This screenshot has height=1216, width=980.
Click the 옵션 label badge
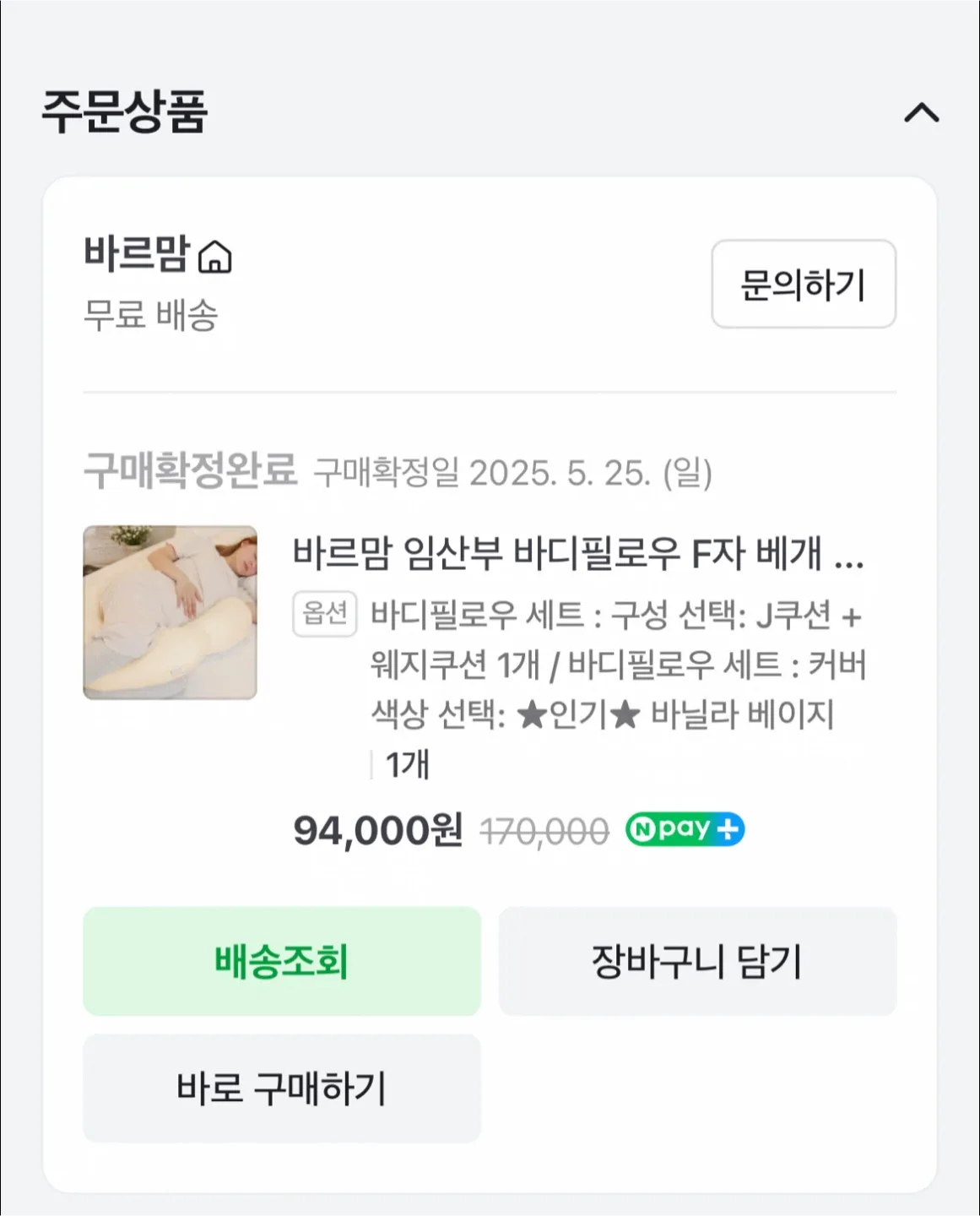click(324, 613)
